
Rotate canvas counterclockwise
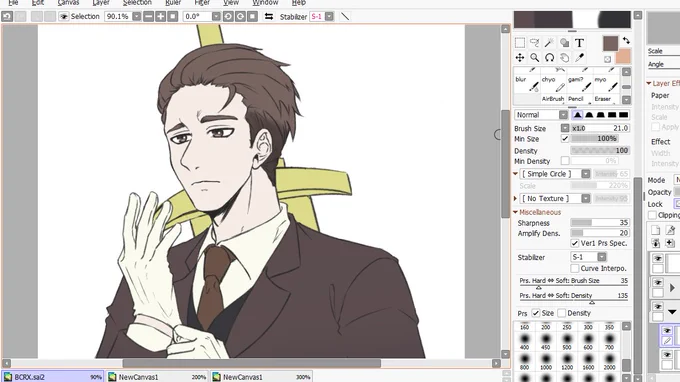(x=228, y=16)
